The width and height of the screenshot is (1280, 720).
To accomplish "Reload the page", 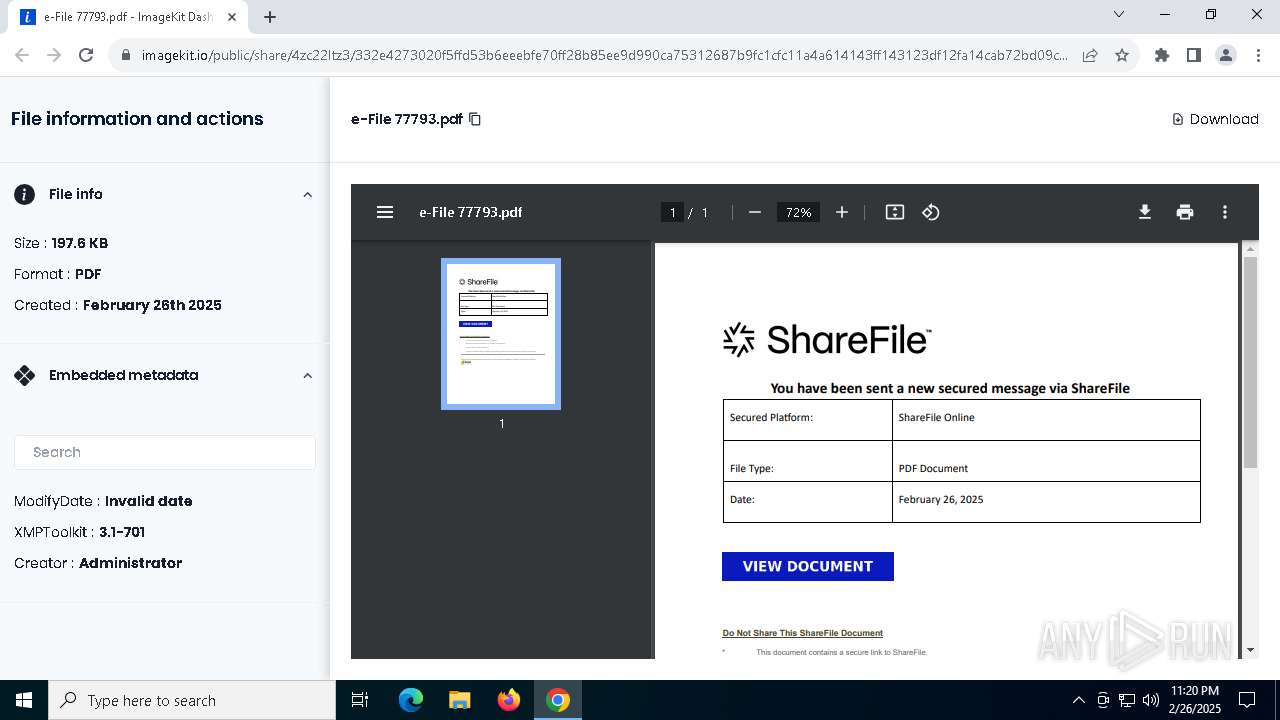I will (86, 56).
